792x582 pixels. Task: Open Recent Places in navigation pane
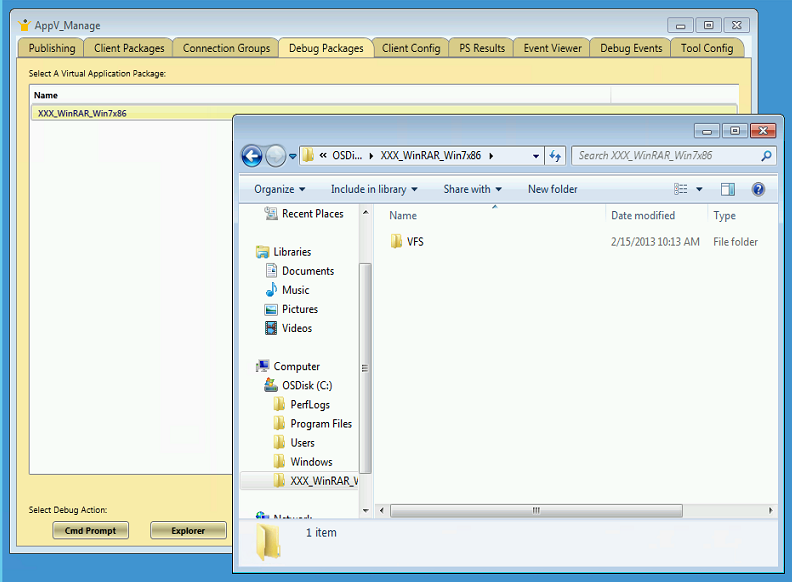[313, 214]
